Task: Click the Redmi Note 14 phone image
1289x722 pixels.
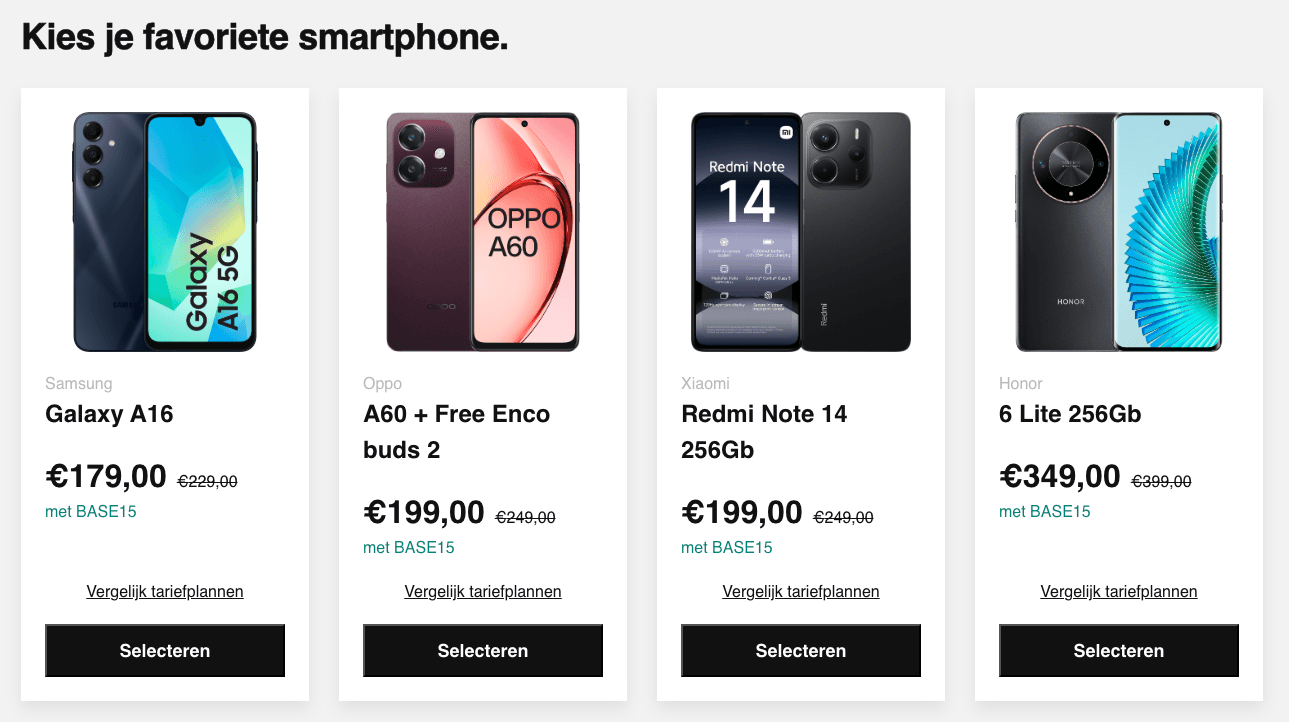Action: pos(801,232)
